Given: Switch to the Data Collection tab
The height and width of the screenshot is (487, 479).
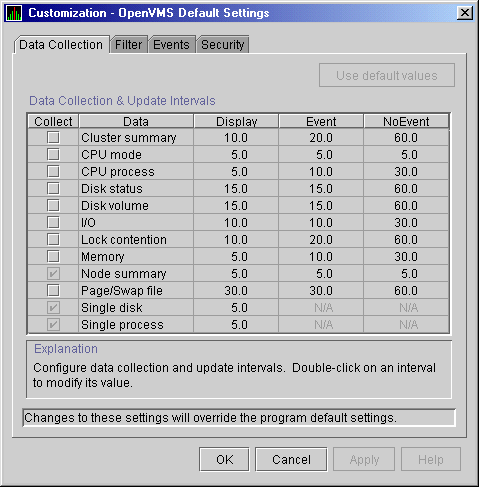Looking at the screenshot, I should (61, 45).
